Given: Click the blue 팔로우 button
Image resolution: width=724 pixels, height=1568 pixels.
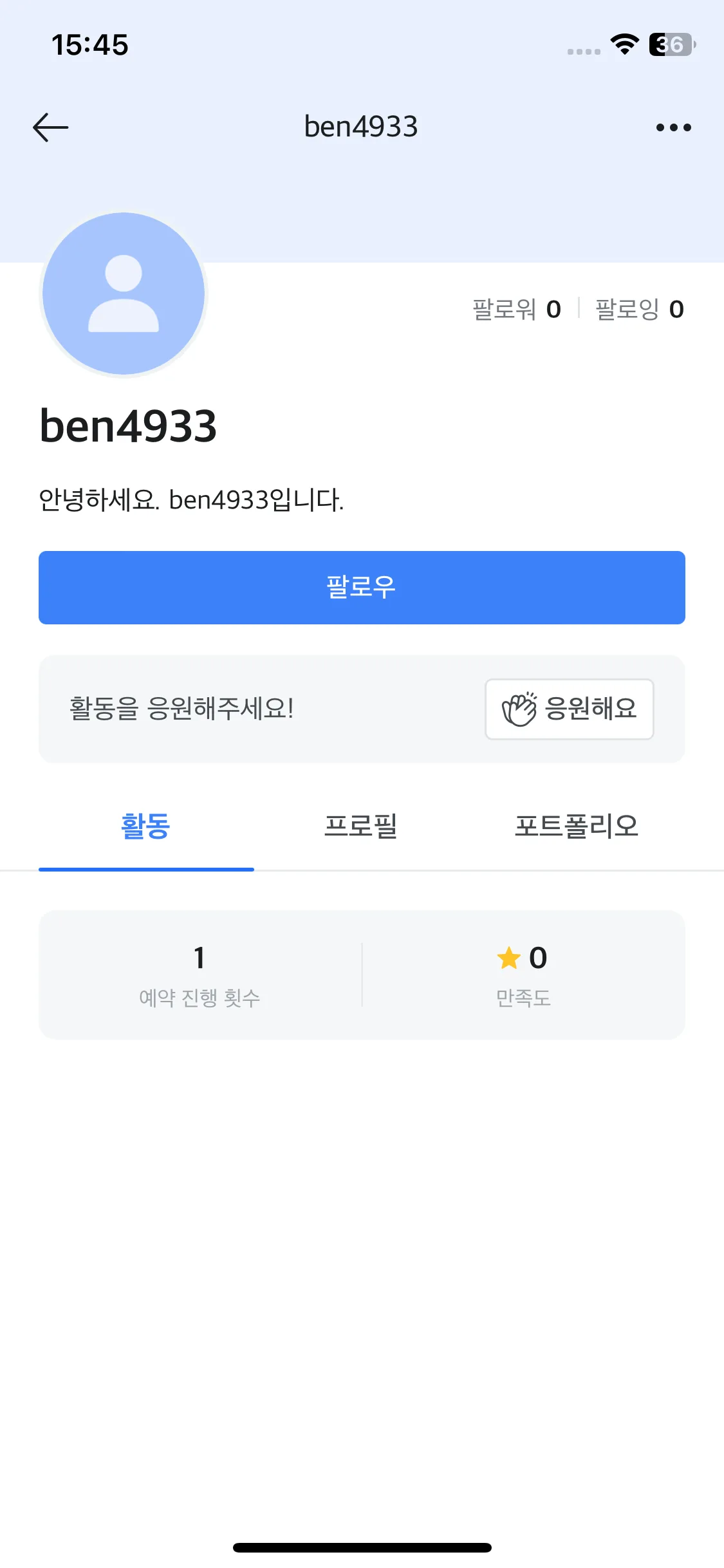Looking at the screenshot, I should coord(362,587).
